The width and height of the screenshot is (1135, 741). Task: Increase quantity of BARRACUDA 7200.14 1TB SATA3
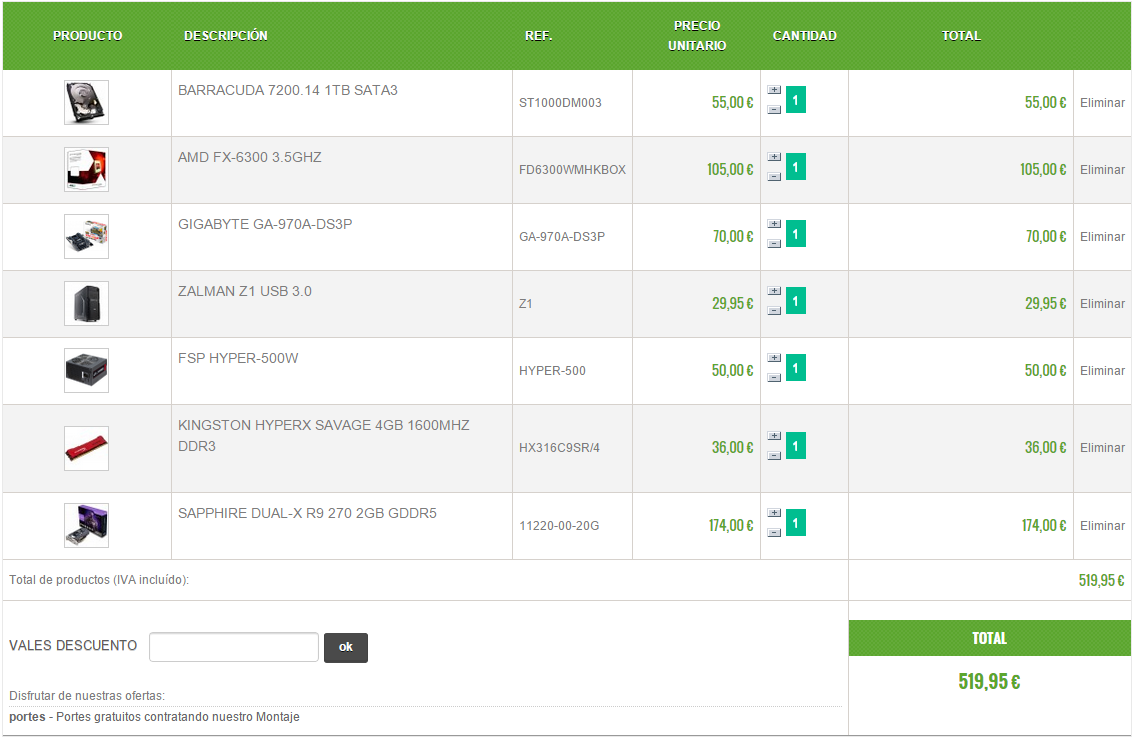[774, 90]
